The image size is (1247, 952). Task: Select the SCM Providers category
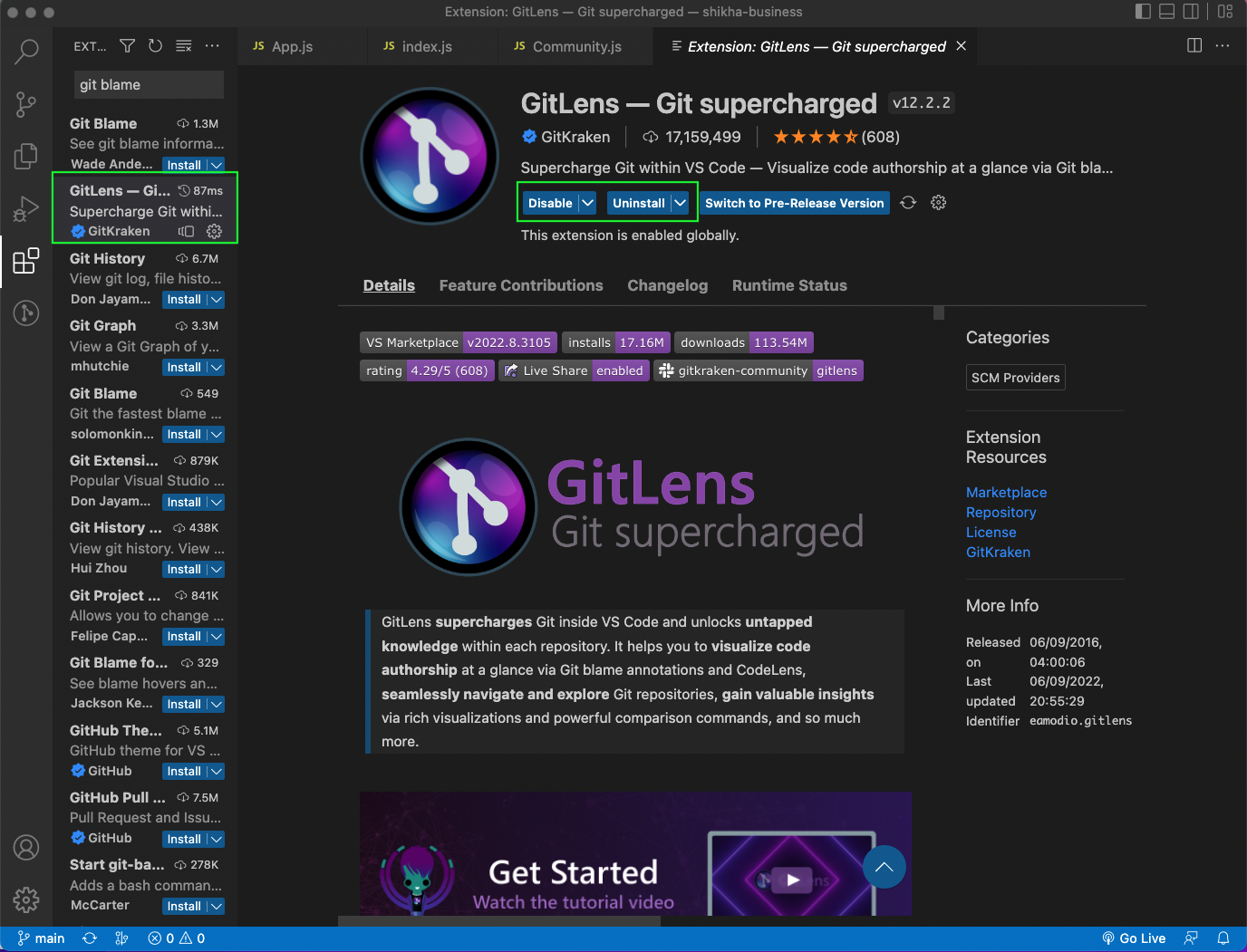1015,378
